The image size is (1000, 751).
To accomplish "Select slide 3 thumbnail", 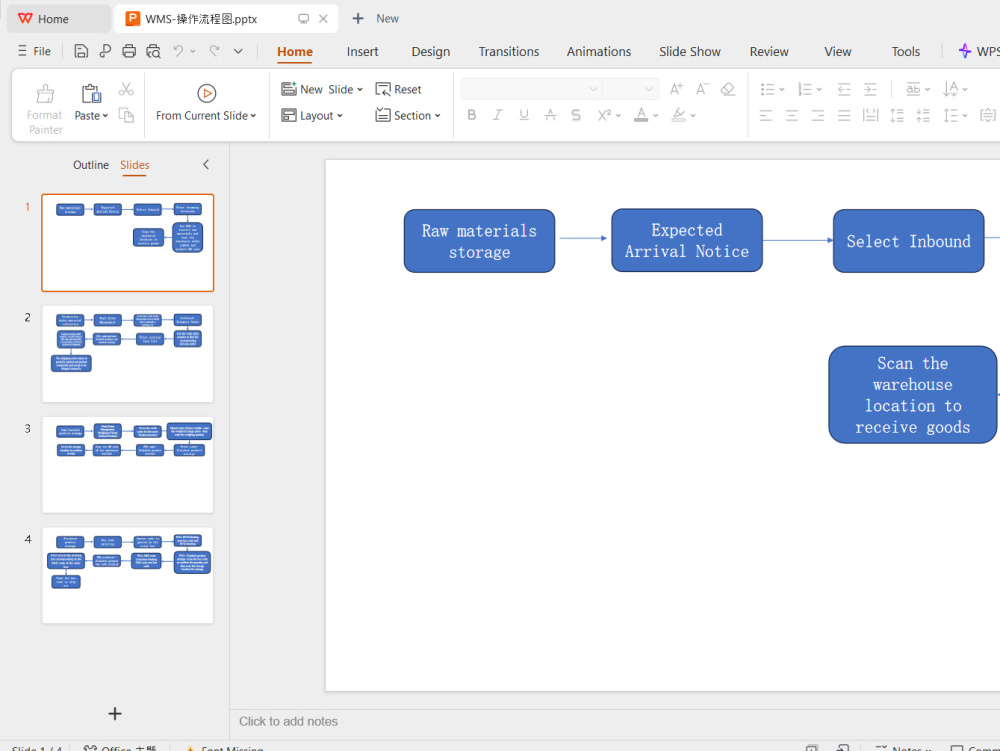I will pos(128,465).
